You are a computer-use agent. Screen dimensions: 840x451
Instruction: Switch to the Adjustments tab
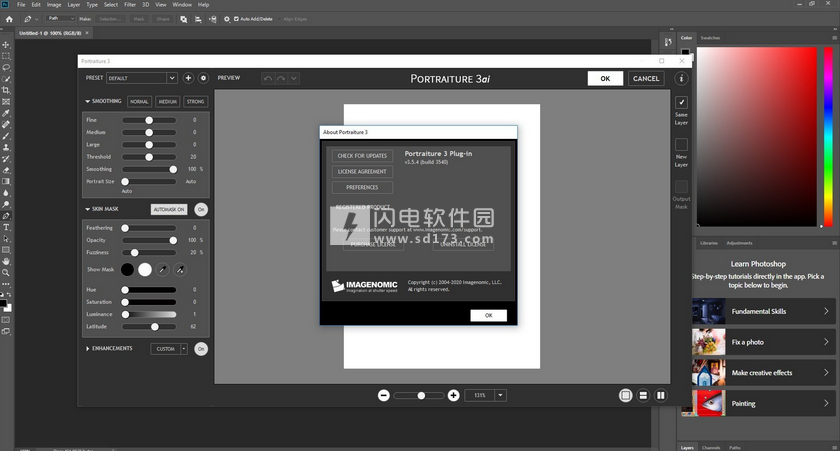tap(739, 243)
